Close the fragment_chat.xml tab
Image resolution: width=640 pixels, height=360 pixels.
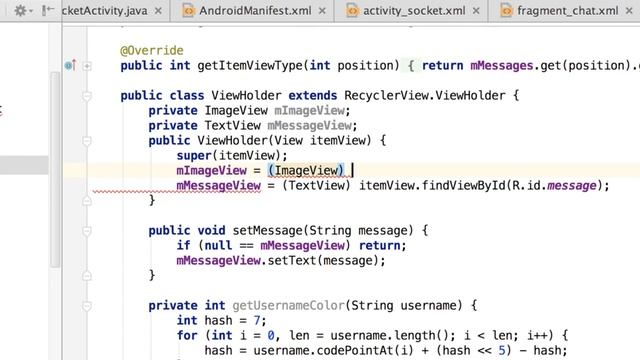[629, 11]
